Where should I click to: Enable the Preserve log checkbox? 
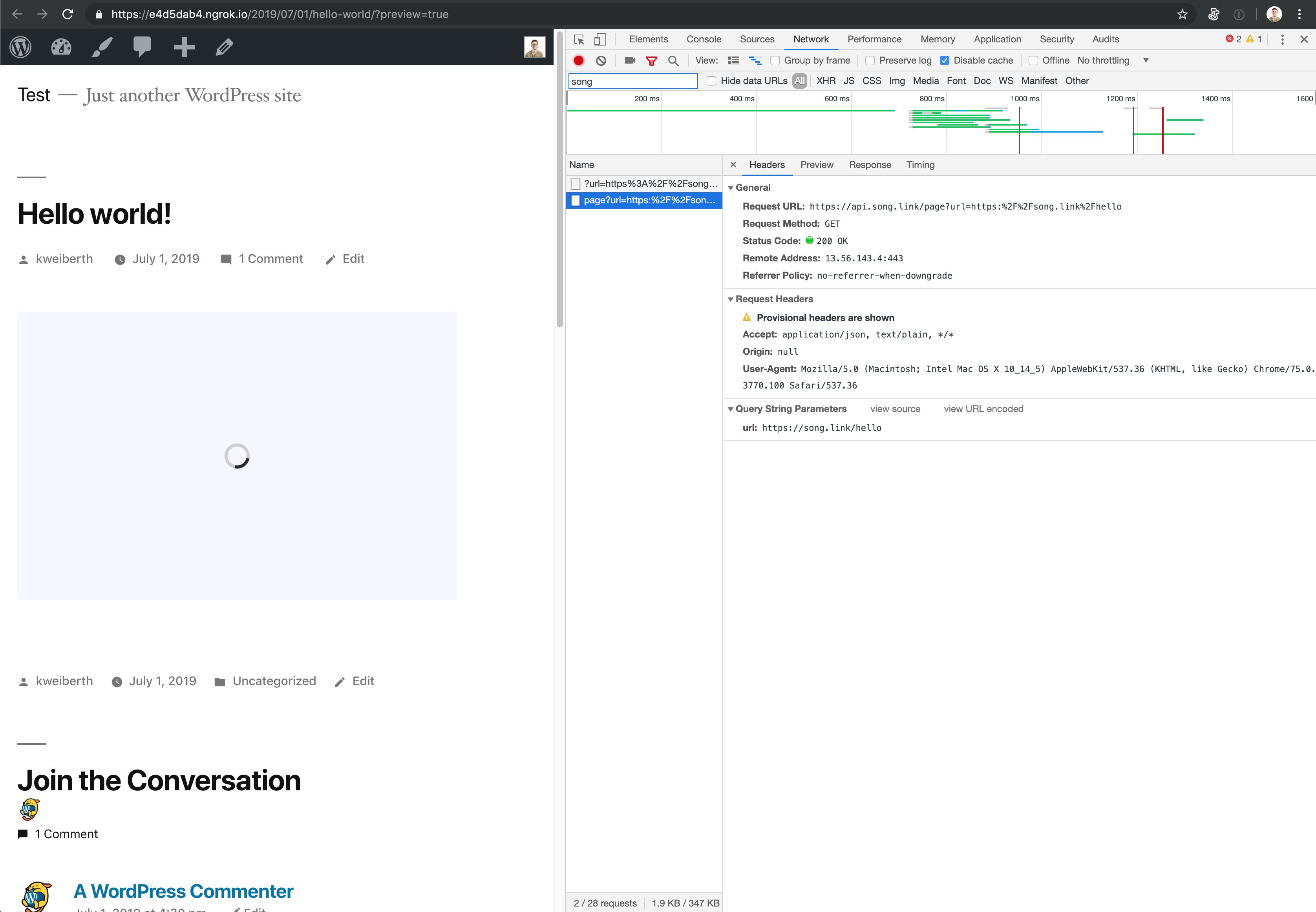click(x=870, y=60)
